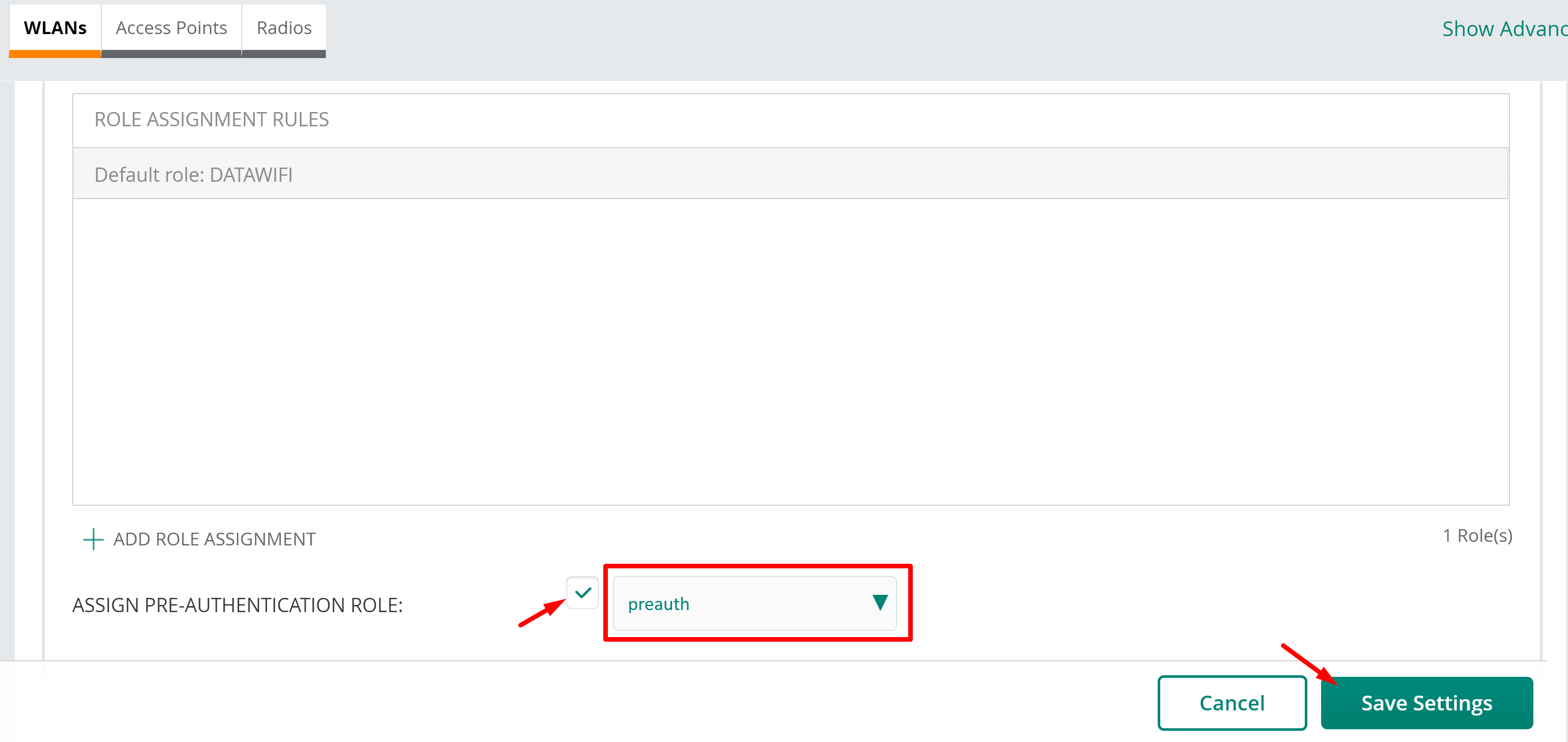Select the Default role: DATAWIFI row
Viewport: 1568px width, 742px height.
790,174
